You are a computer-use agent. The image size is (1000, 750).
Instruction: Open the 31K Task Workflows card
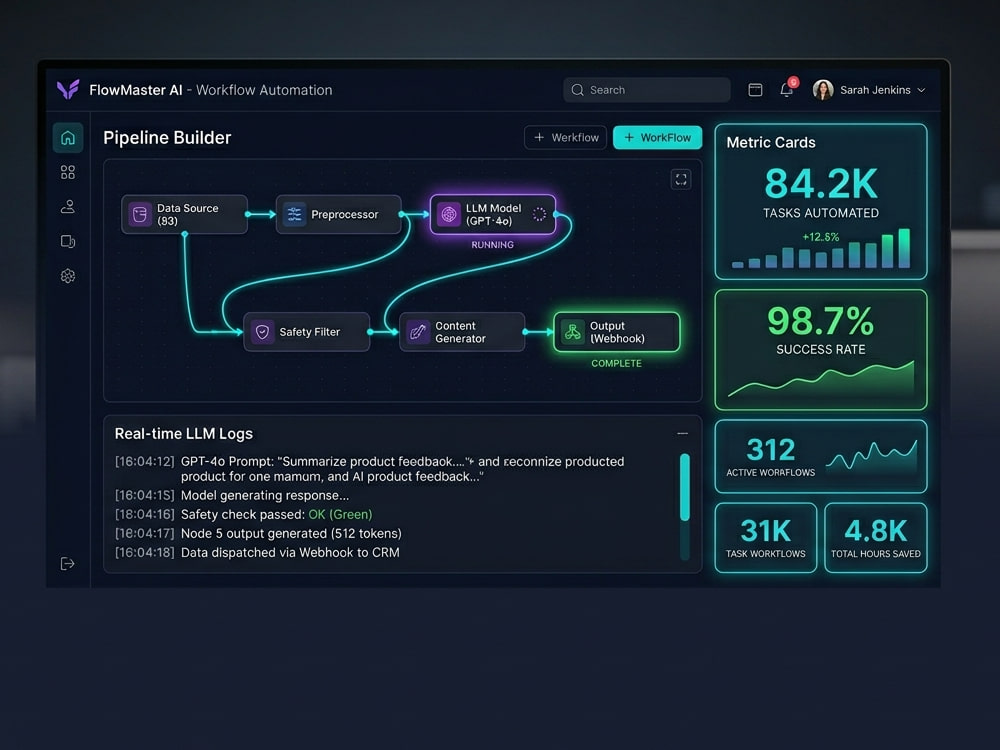(x=765, y=538)
